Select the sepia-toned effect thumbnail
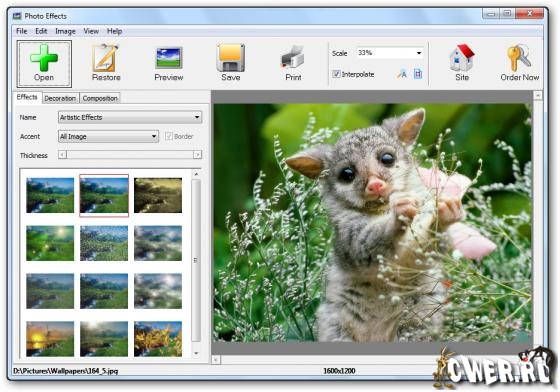This screenshot has height=392, width=560. 158,195
